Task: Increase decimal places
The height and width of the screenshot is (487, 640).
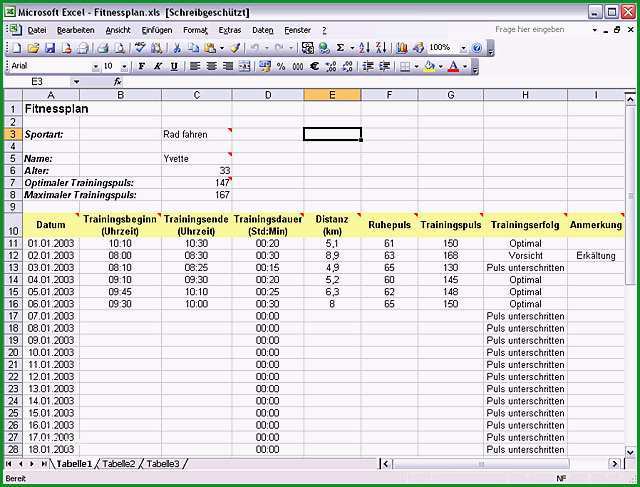Action: click(x=331, y=66)
